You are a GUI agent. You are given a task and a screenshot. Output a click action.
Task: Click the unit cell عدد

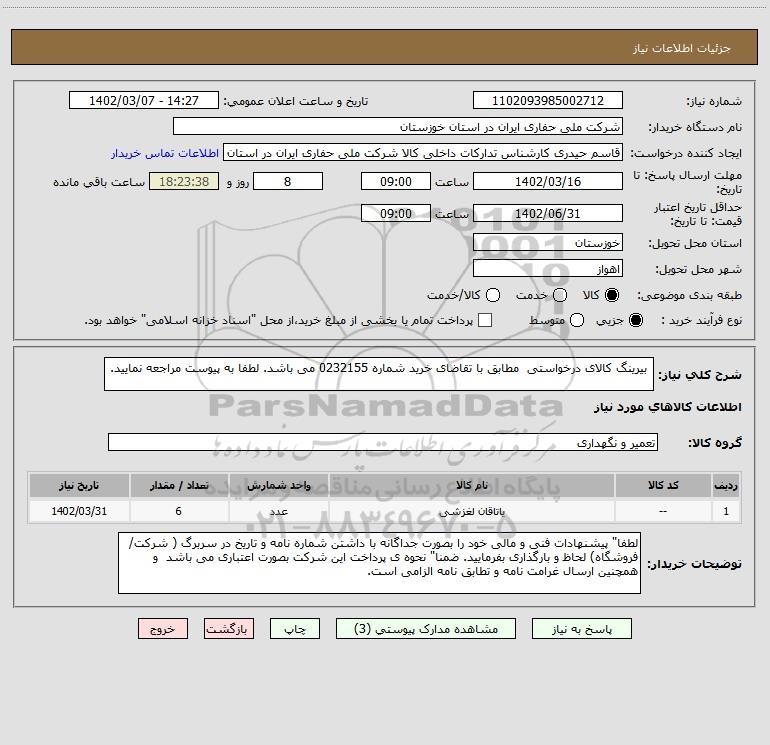(x=278, y=511)
